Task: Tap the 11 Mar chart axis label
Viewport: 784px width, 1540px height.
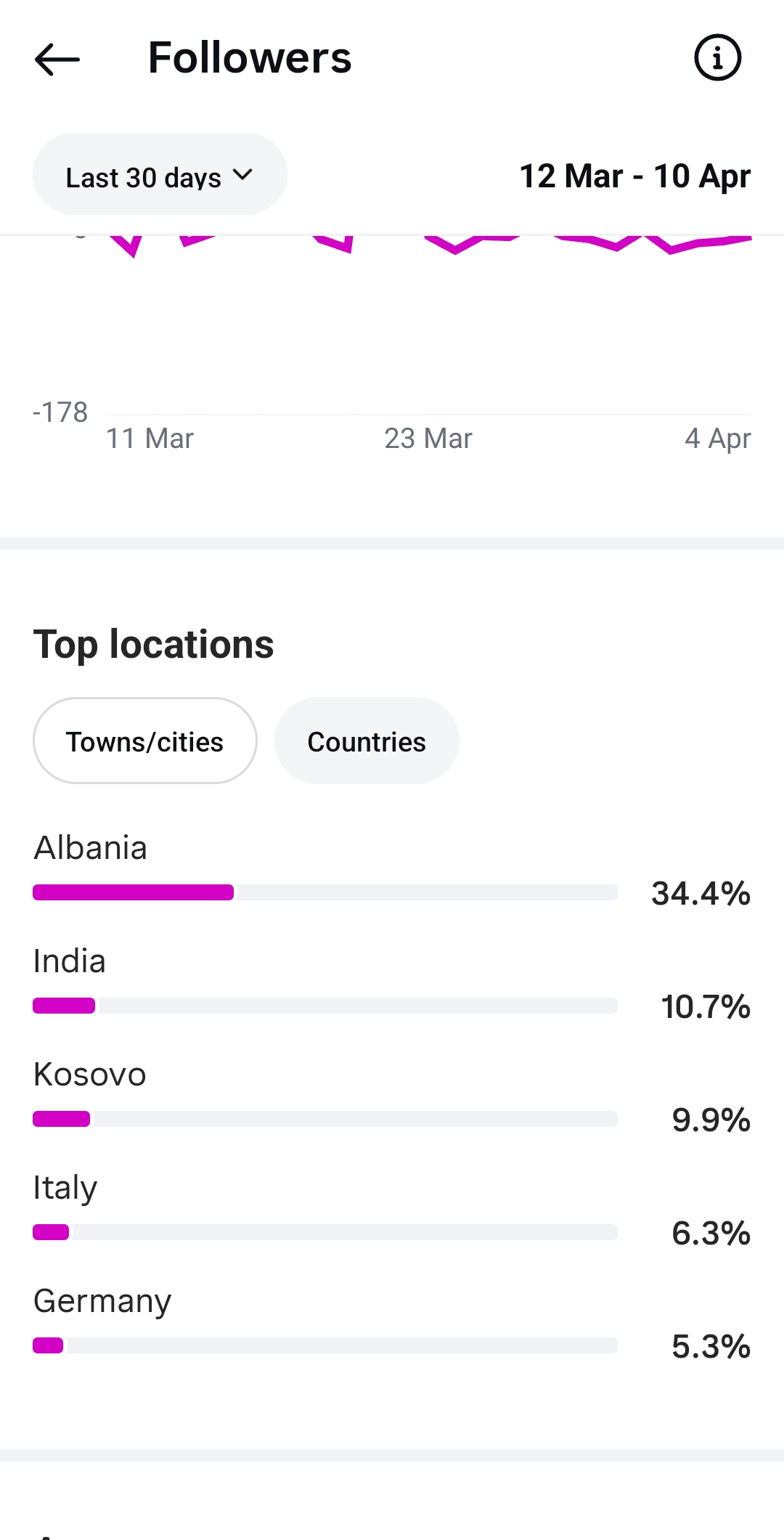Action: [150, 439]
